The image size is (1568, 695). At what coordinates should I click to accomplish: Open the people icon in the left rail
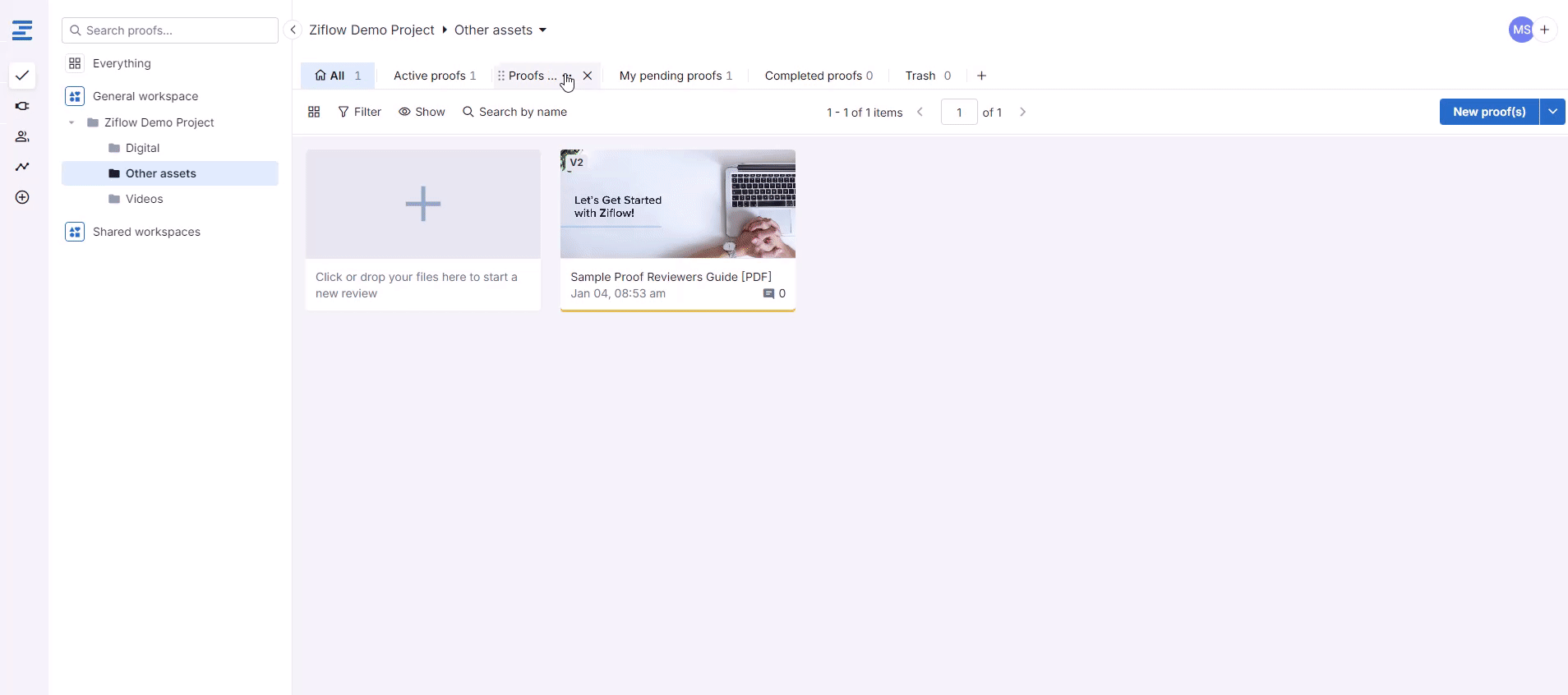[x=22, y=136]
